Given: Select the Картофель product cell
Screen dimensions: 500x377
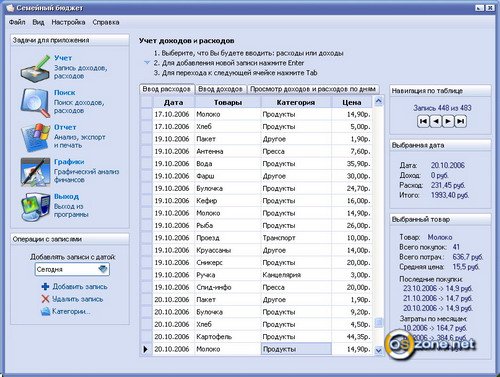Looking at the screenshot, I should click(x=228, y=337).
